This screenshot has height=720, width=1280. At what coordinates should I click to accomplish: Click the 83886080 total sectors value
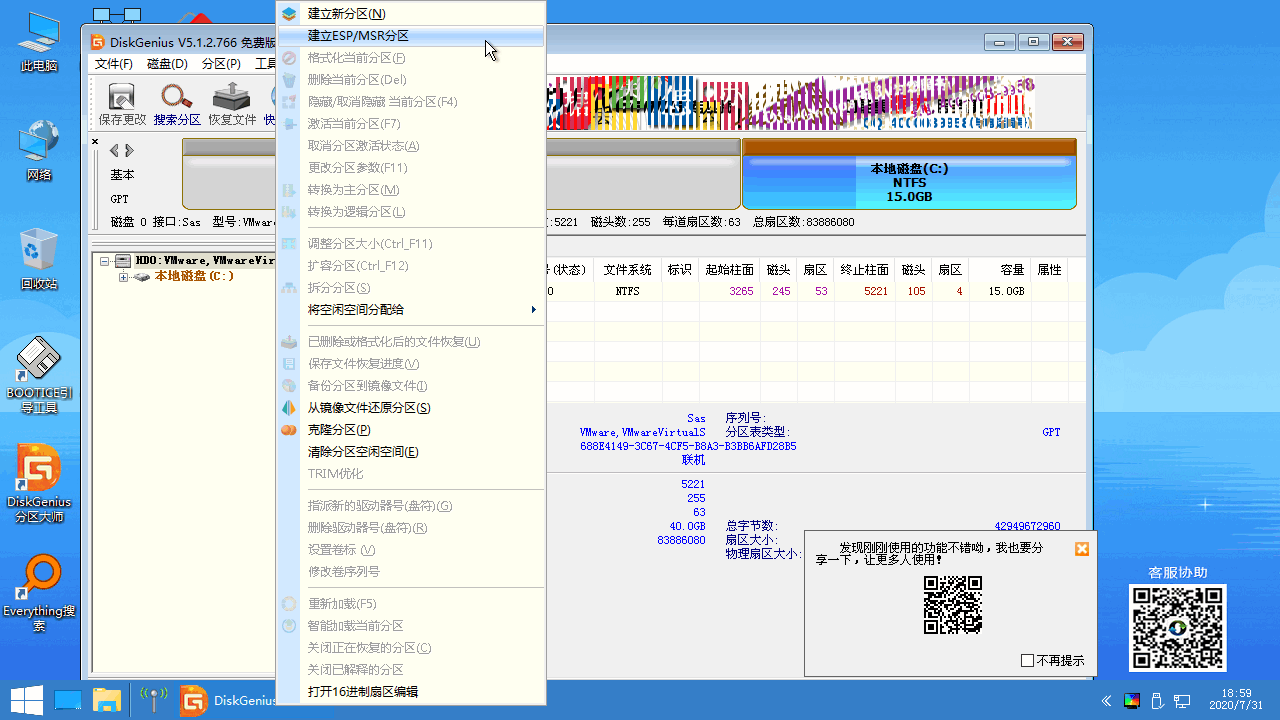coord(681,540)
